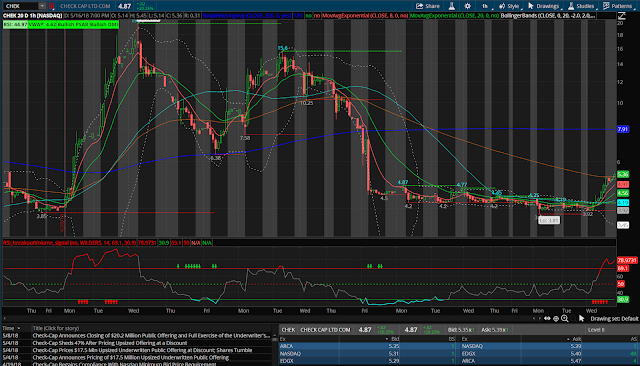Select the EDGX 5.40 ask row
This screenshot has width=640, height=366.
point(549,353)
